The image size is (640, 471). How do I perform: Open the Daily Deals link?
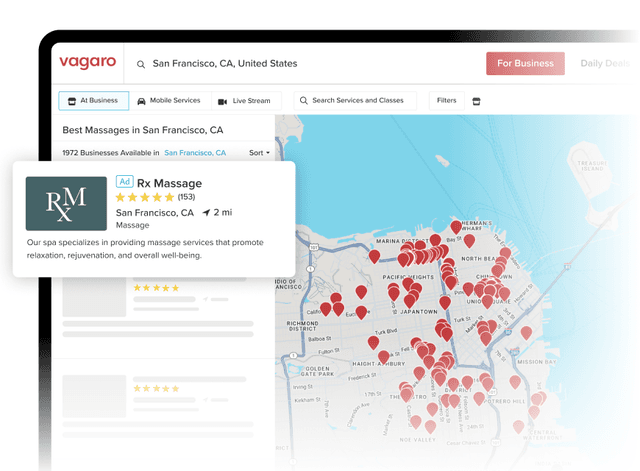tap(605, 63)
